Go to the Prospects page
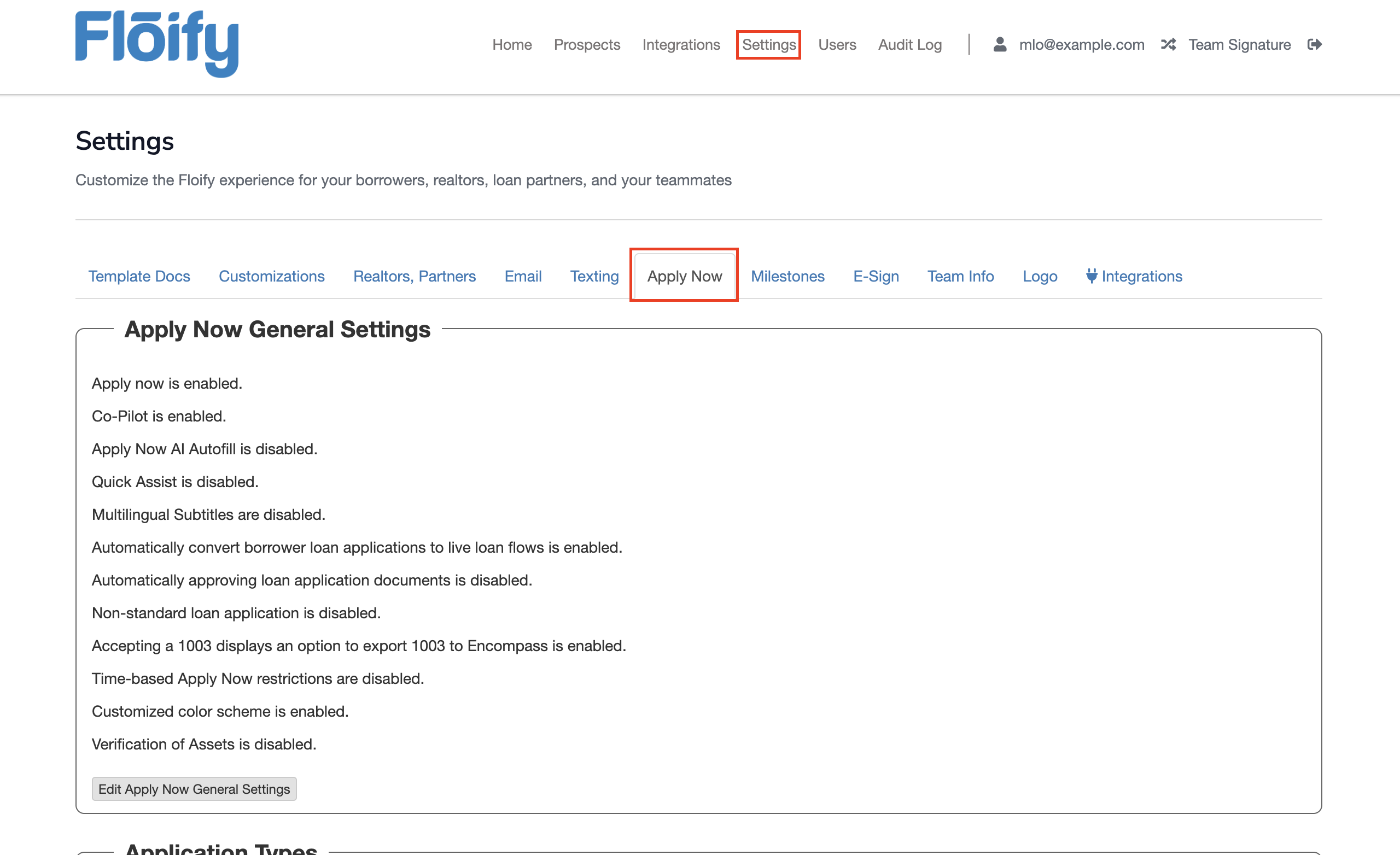The height and width of the screenshot is (855, 1400). coord(586,44)
